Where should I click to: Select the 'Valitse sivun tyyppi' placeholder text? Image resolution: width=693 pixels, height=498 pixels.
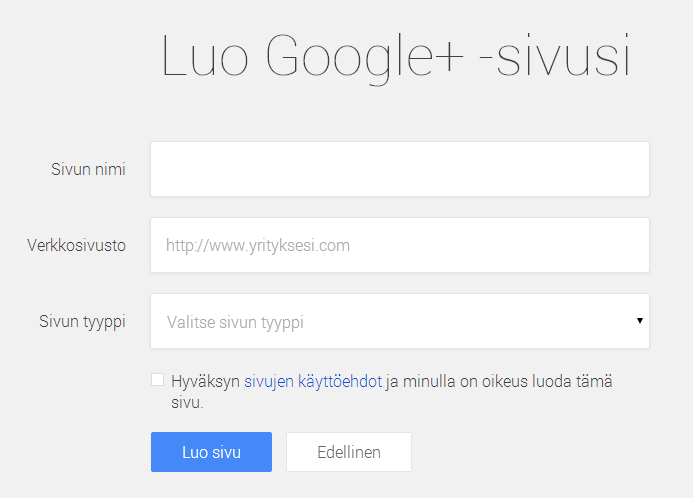(x=234, y=323)
